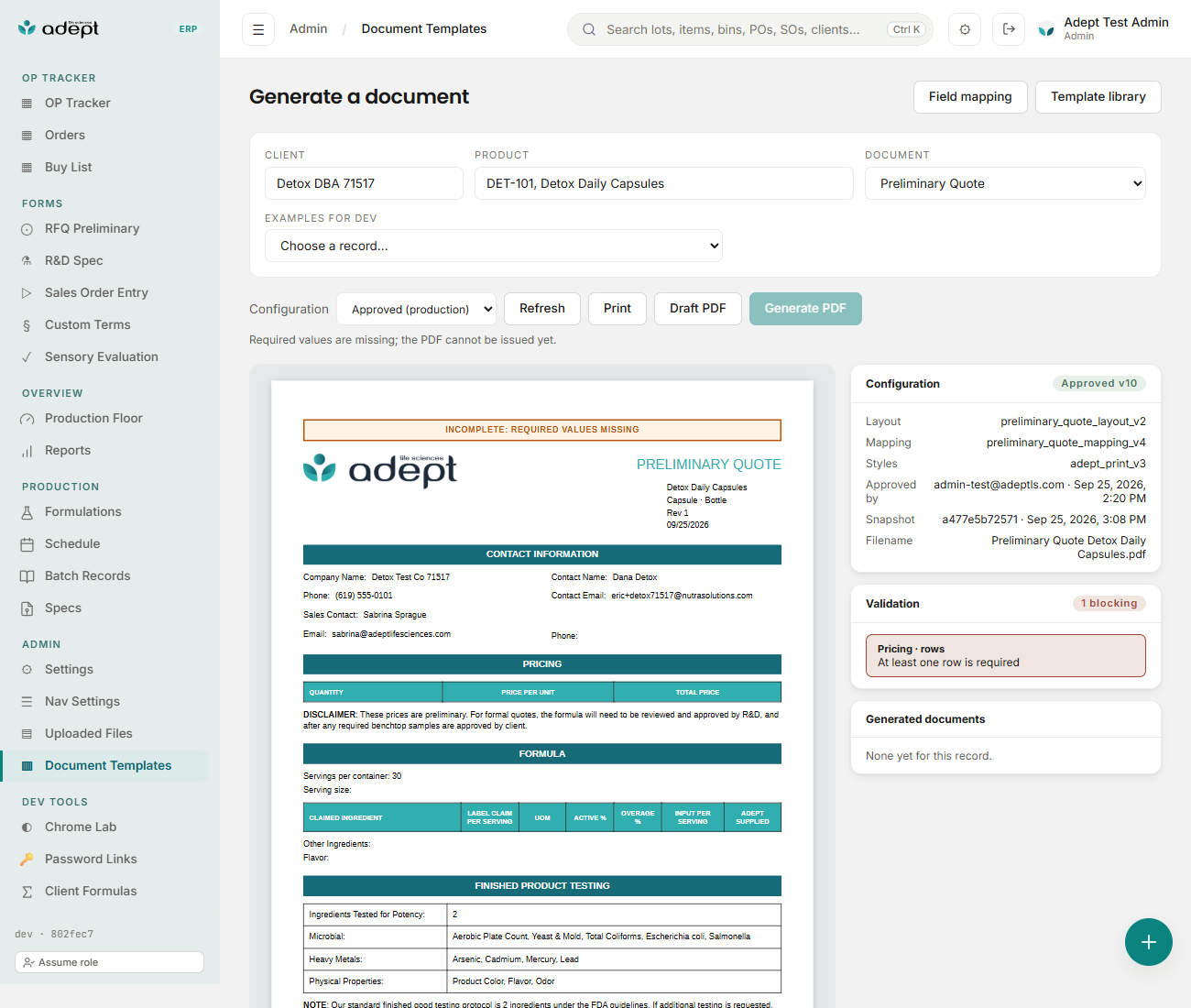Open the floating plus action button
The height and width of the screenshot is (1008, 1191).
[1149, 942]
